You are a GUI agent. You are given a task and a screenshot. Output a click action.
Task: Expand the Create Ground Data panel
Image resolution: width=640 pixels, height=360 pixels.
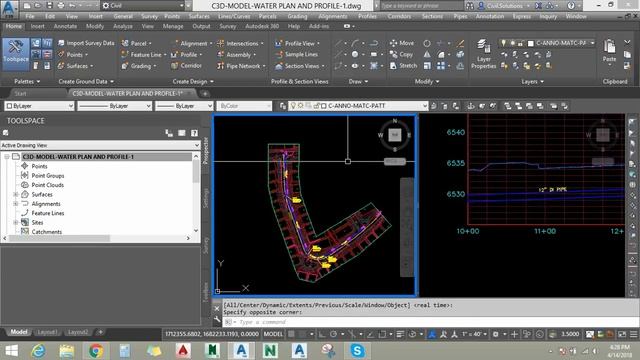(86, 81)
